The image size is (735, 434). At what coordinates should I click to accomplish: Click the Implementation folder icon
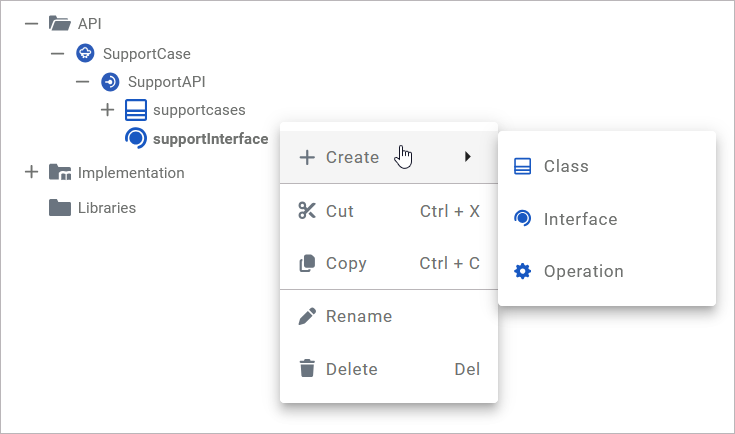60,172
